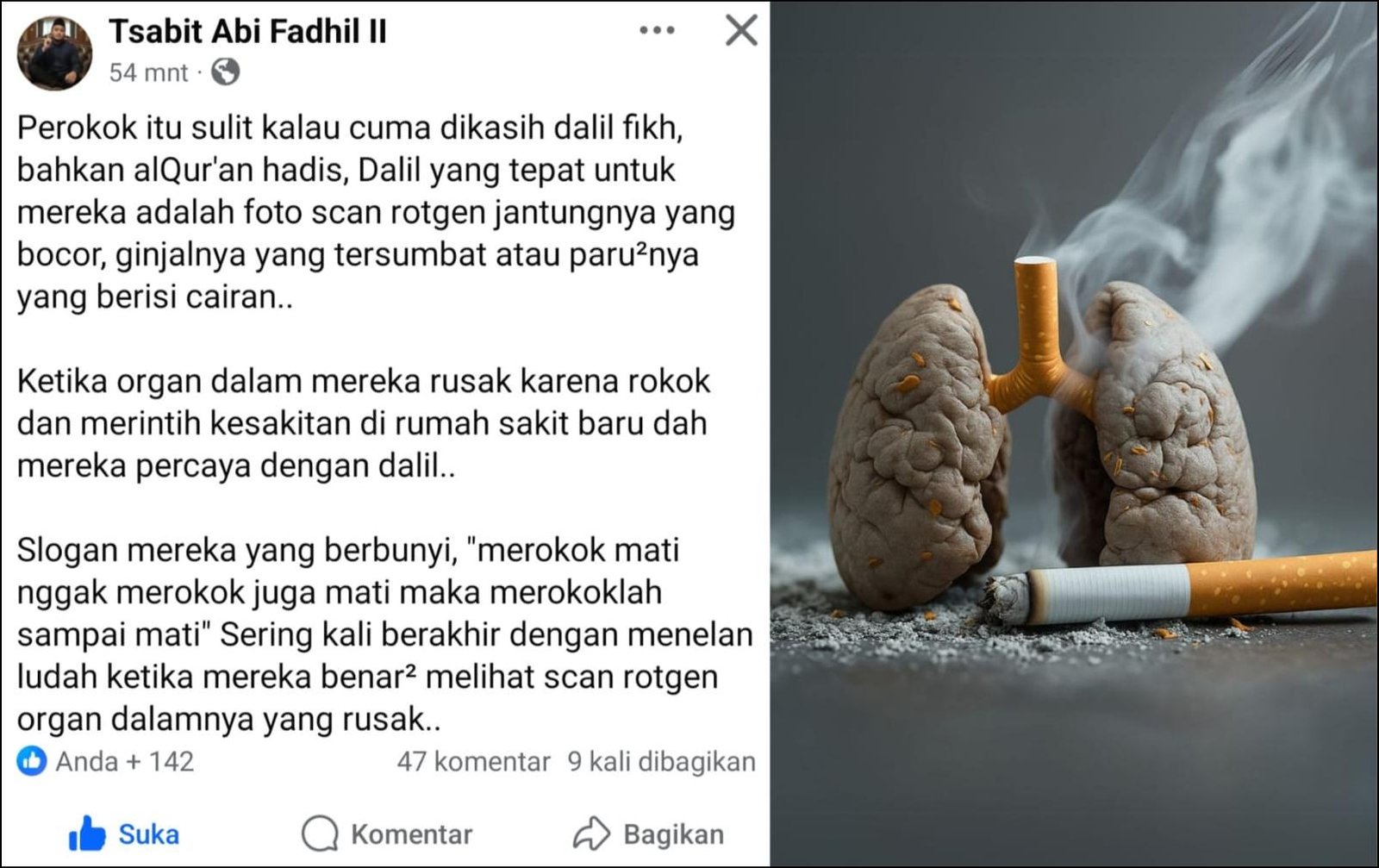Click the thumbs-up icon beside Suka
The height and width of the screenshot is (868, 1379).
(87, 834)
